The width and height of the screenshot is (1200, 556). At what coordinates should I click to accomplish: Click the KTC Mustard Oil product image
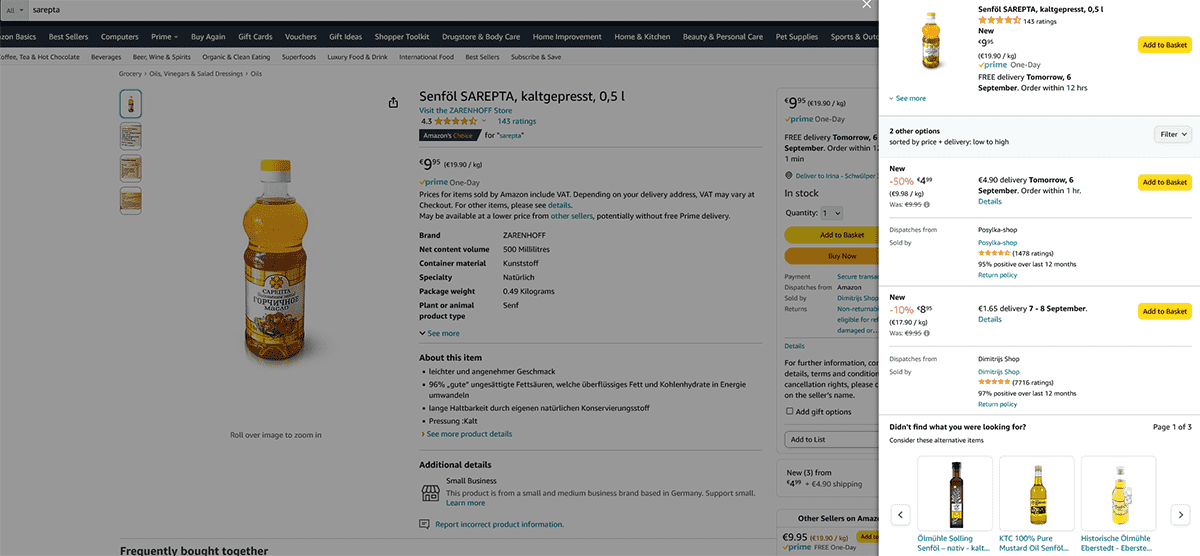click(1037, 493)
